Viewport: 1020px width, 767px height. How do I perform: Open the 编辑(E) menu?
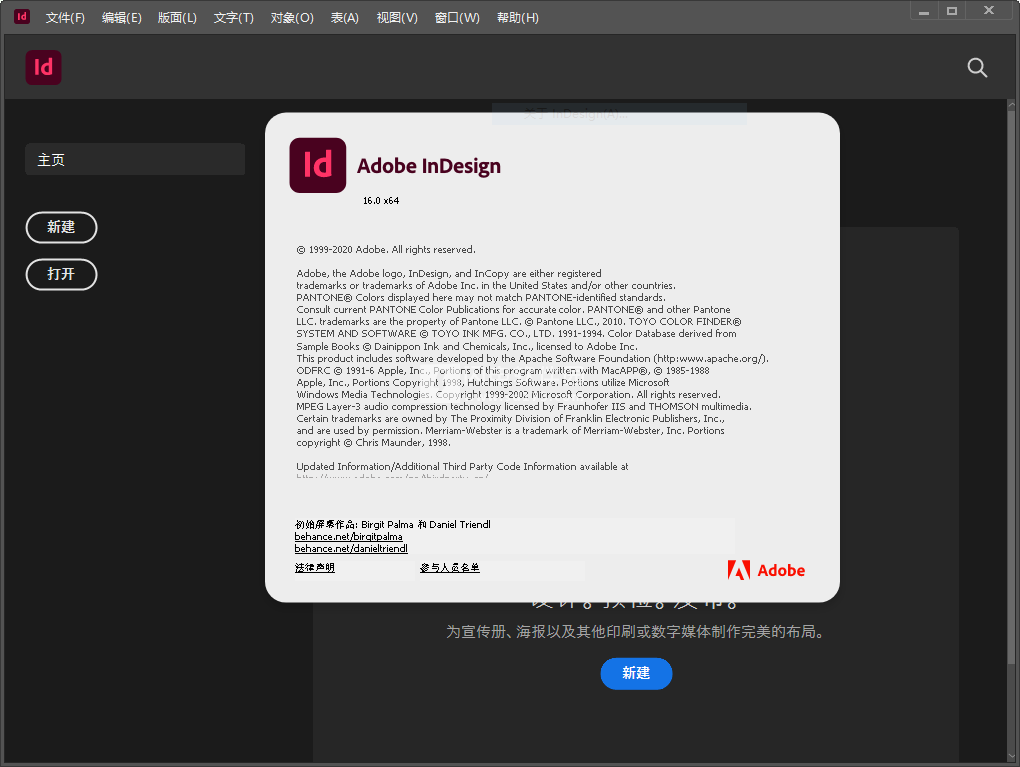coord(122,18)
